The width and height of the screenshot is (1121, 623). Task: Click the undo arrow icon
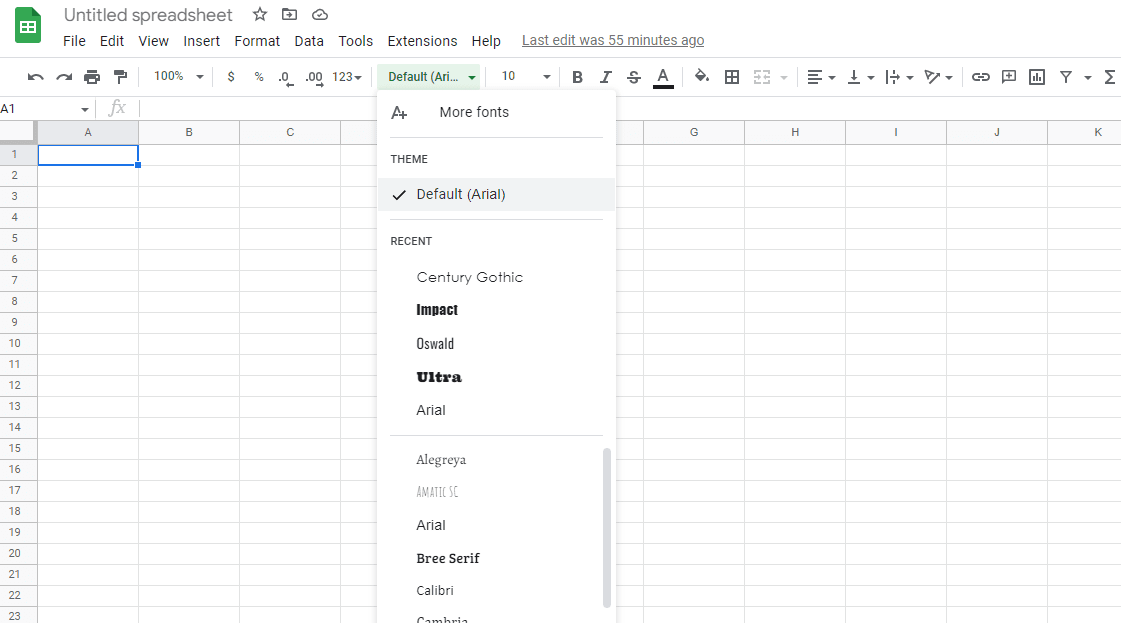click(x=35, y=77)
